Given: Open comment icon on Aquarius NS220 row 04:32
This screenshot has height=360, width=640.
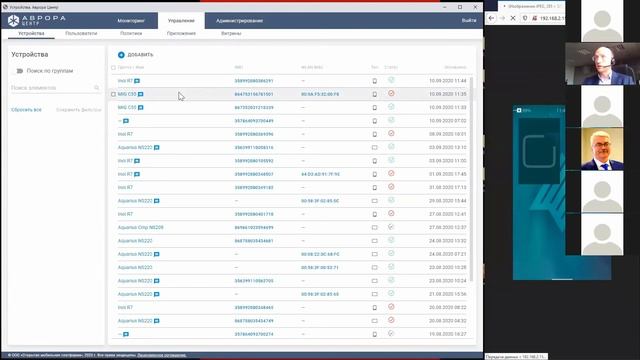Looking at the screenshot, I should [x=156, y=321].
